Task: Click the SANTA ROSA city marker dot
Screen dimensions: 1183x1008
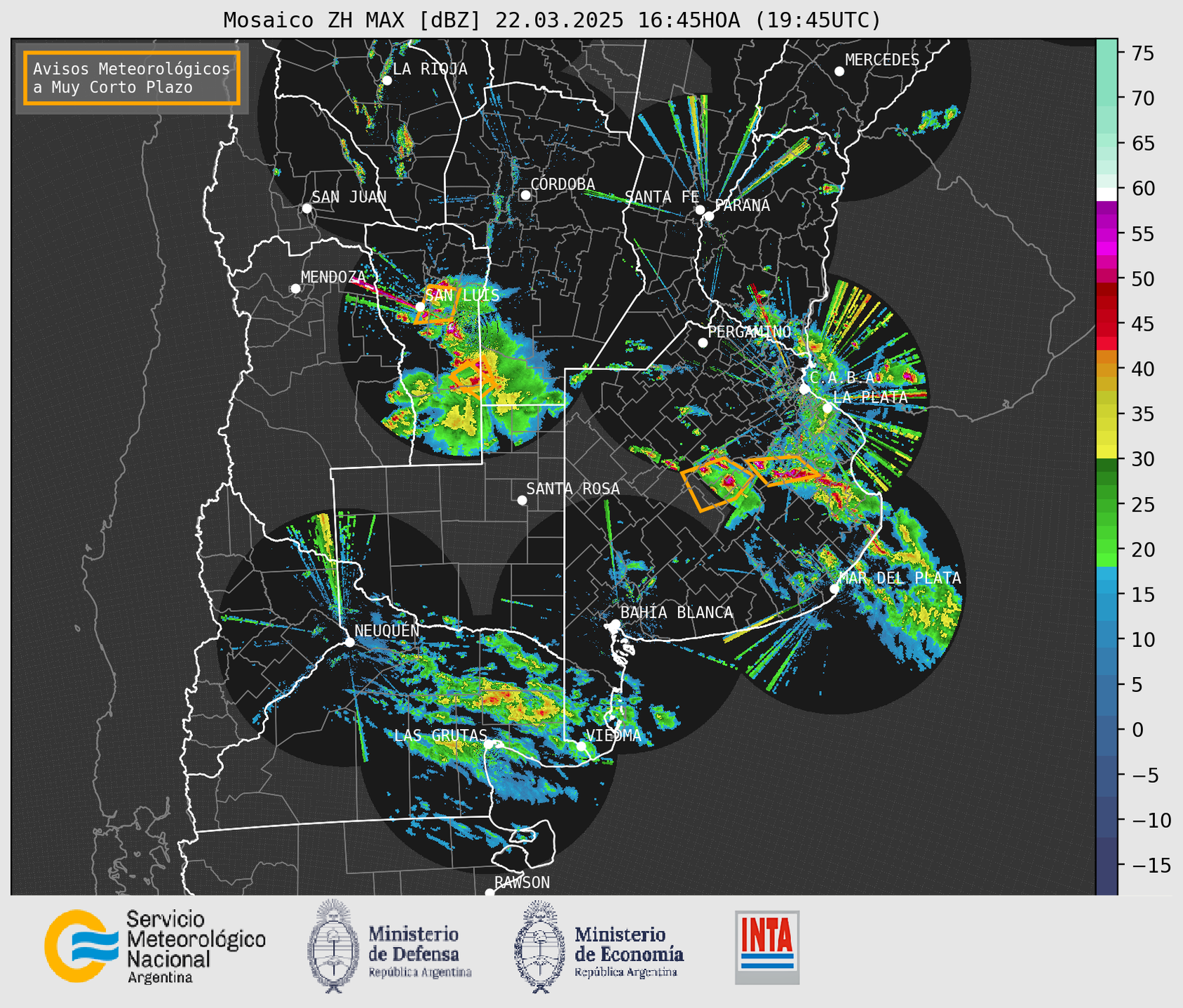Action: 522,500
